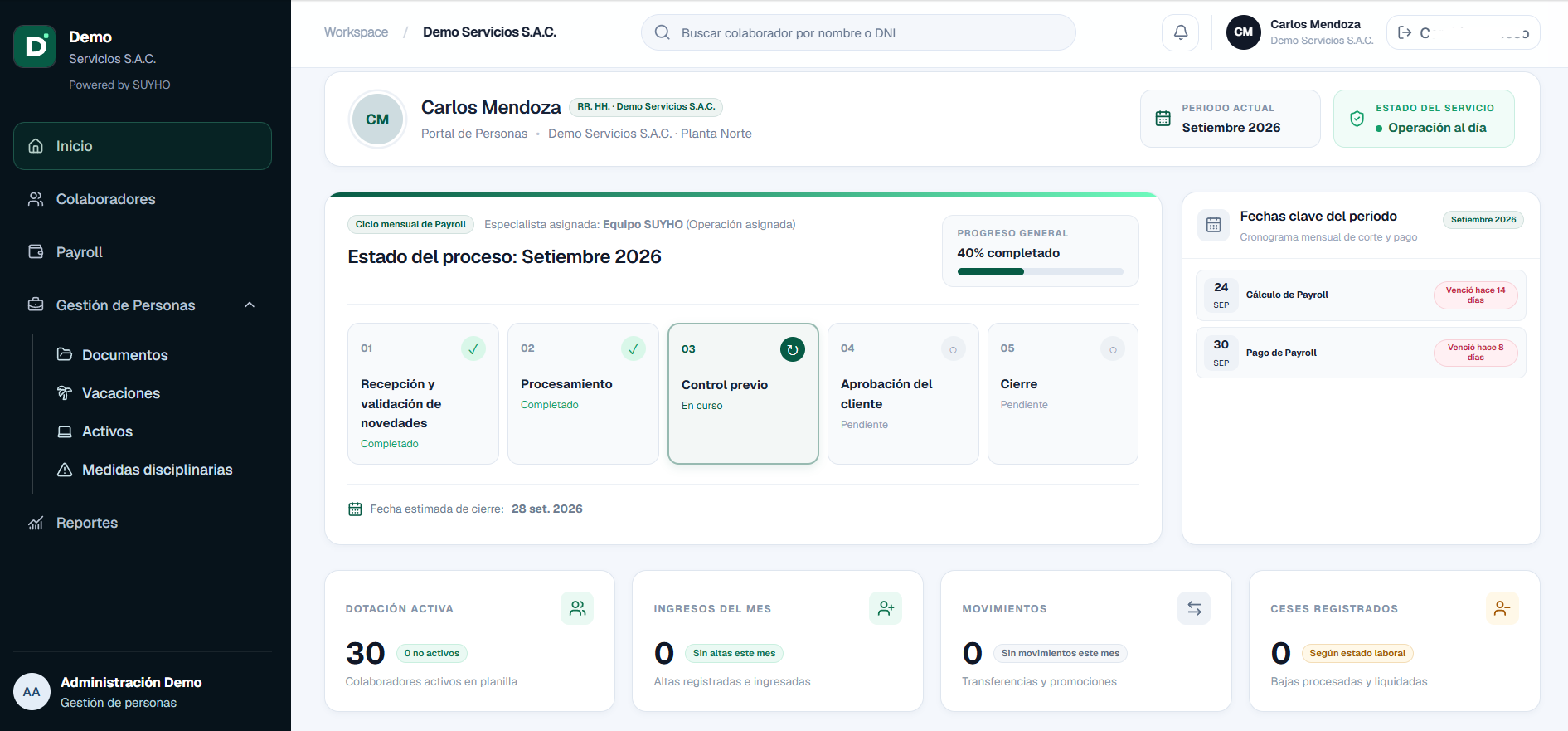Click the logout arrow icon

[1405, 32]
